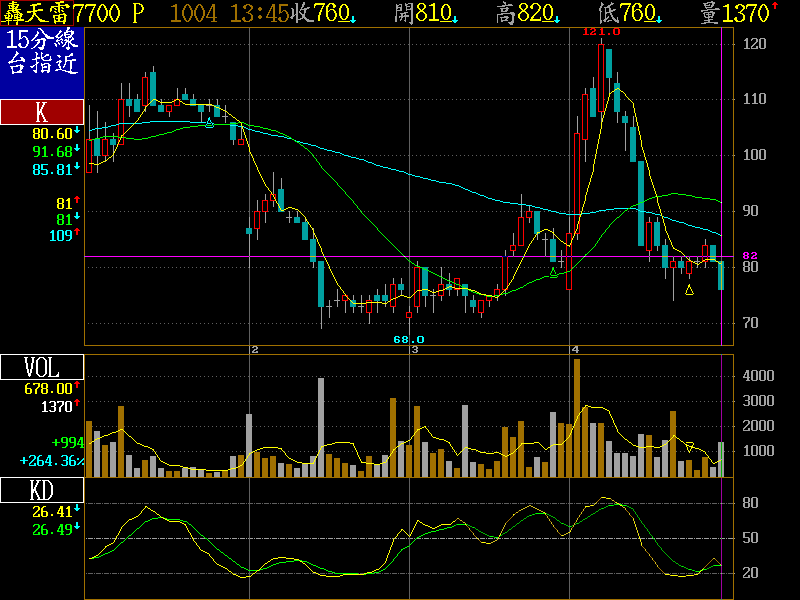Click the KD value 26.41 in yellow

coord(52,512)
